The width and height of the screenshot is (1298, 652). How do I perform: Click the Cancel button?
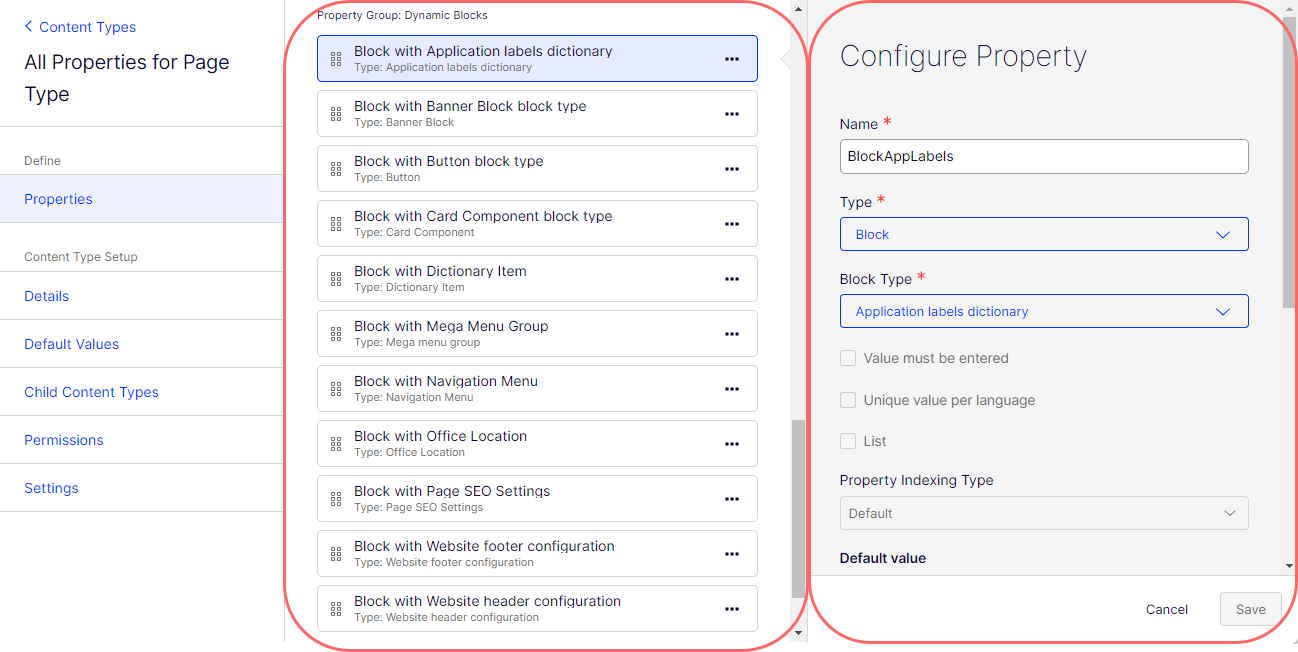pos(1167,609)
